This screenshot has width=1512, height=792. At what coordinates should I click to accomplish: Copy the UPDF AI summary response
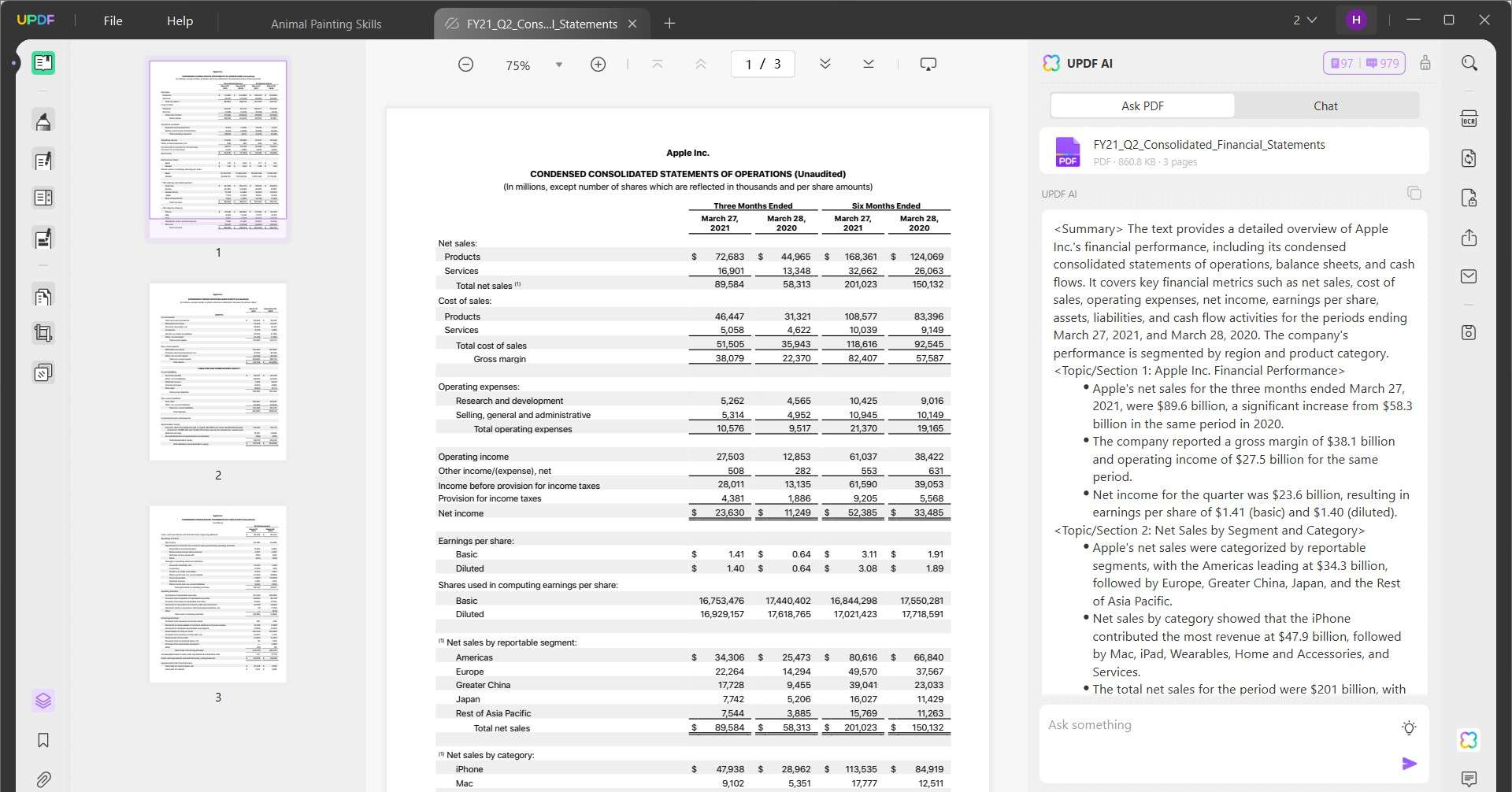click(1414, 194)
